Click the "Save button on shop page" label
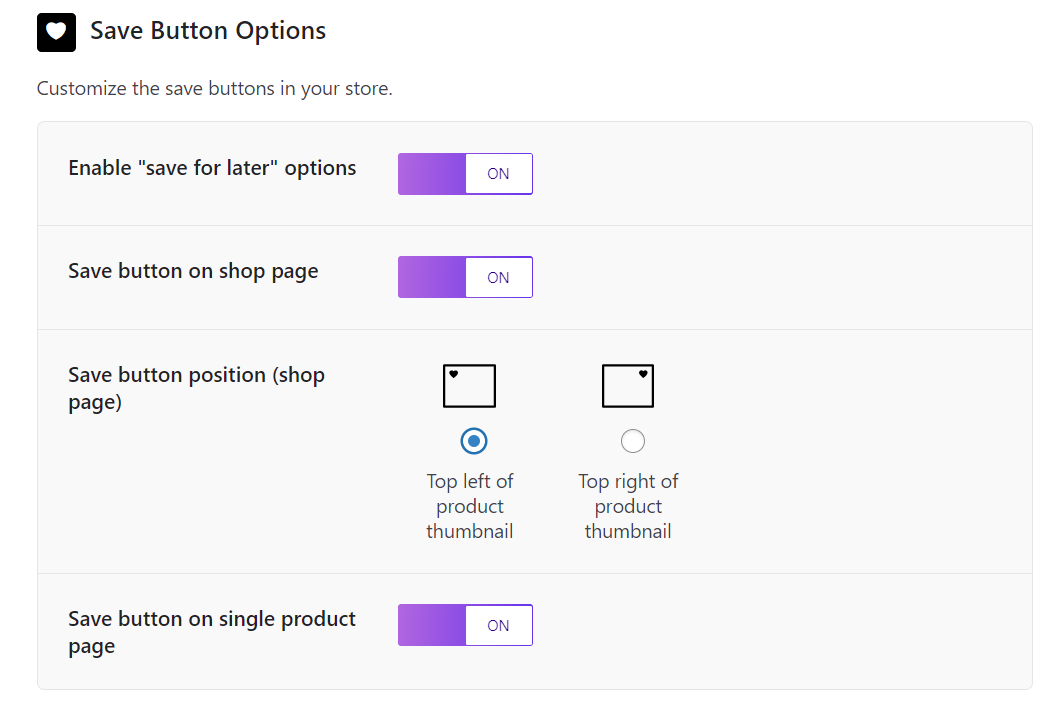Viewport: 1059px width, 703px height. coord(193,271)
